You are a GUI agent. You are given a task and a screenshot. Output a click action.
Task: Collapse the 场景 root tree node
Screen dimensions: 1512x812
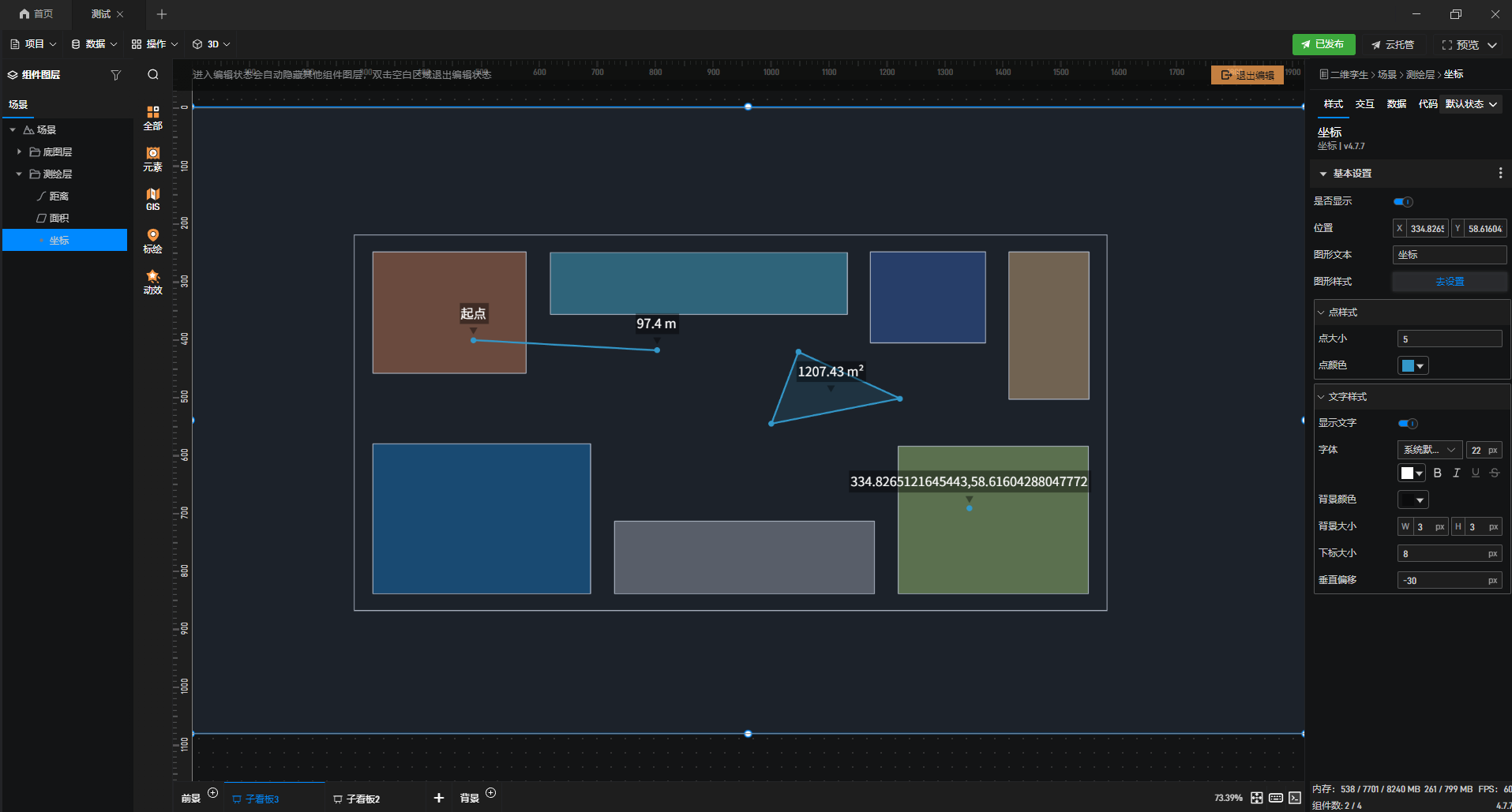coord(13,129)
